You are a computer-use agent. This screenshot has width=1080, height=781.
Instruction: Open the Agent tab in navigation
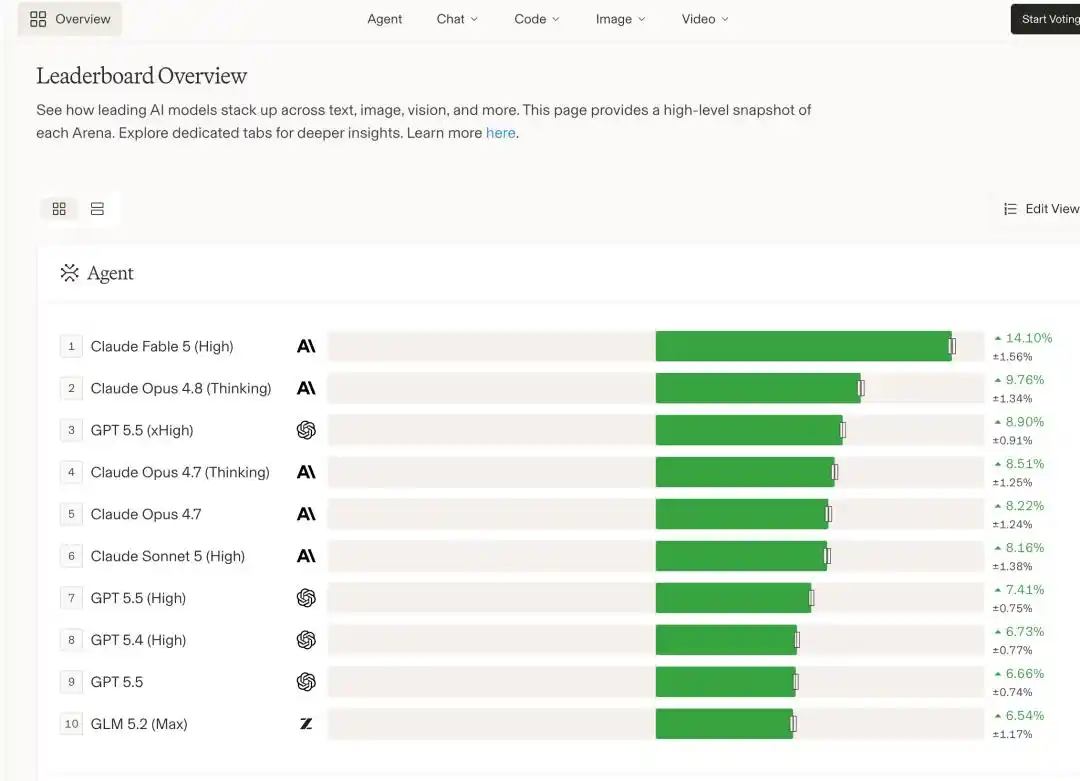click(384, 19)
